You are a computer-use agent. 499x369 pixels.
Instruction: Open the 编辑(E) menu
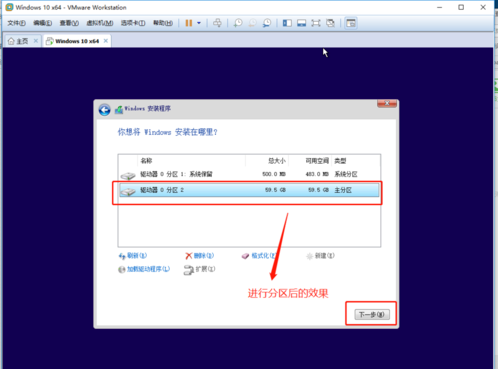pos(42,23)
